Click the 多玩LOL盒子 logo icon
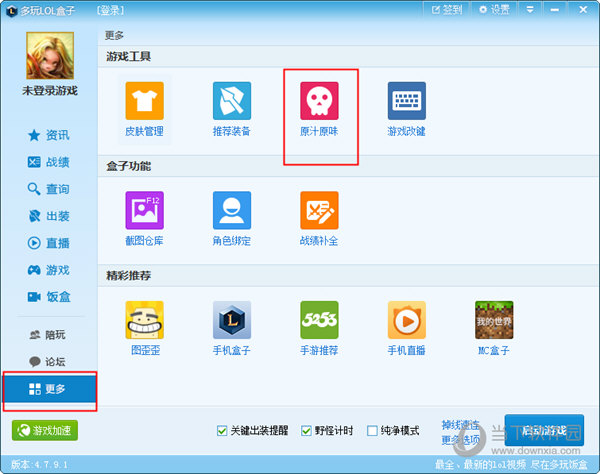 coord(11,11)
